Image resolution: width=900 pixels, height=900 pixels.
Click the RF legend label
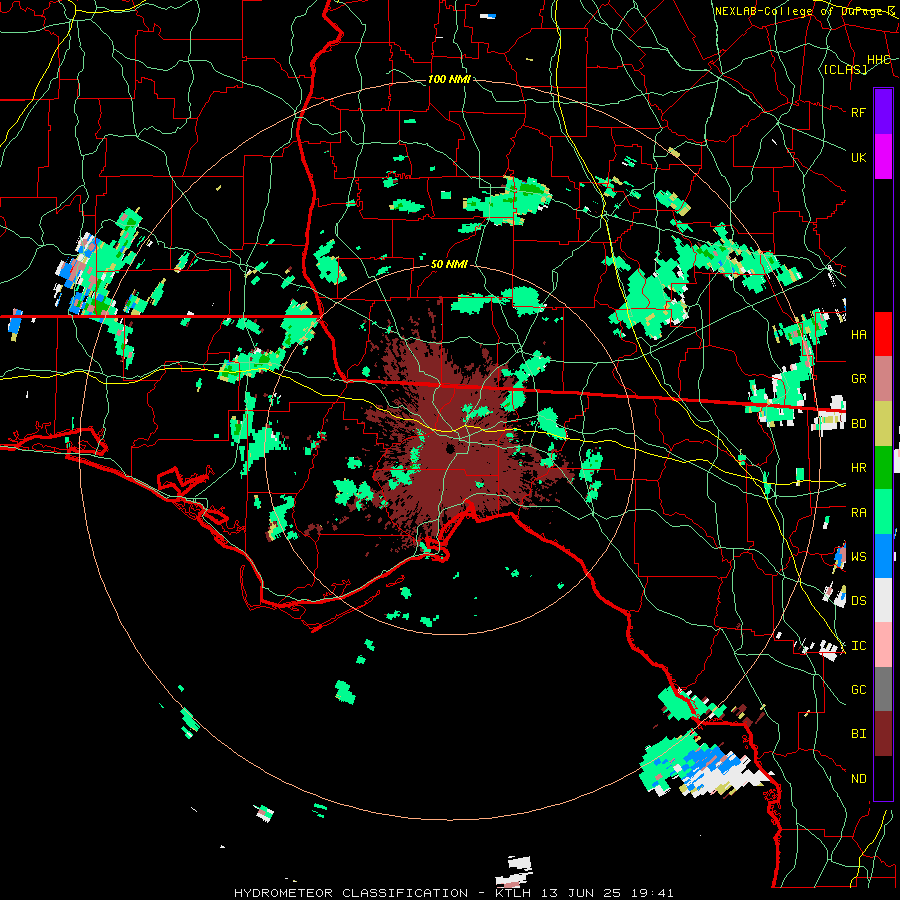click(x=858, y=112)
